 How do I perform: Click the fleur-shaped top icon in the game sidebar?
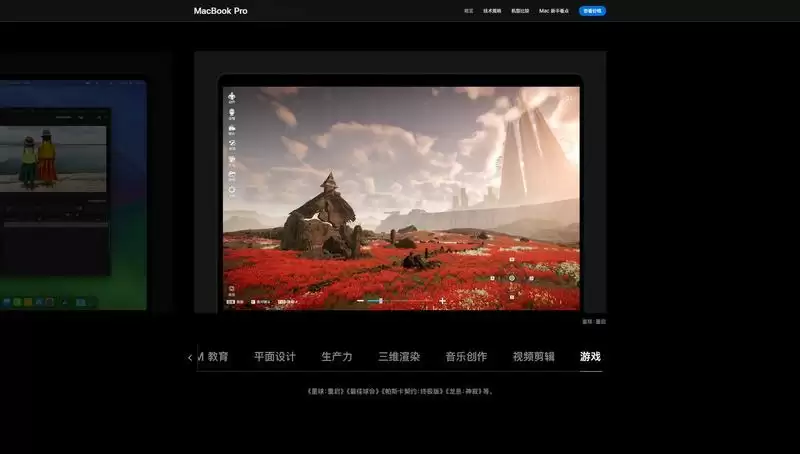(x=232, y=96)
